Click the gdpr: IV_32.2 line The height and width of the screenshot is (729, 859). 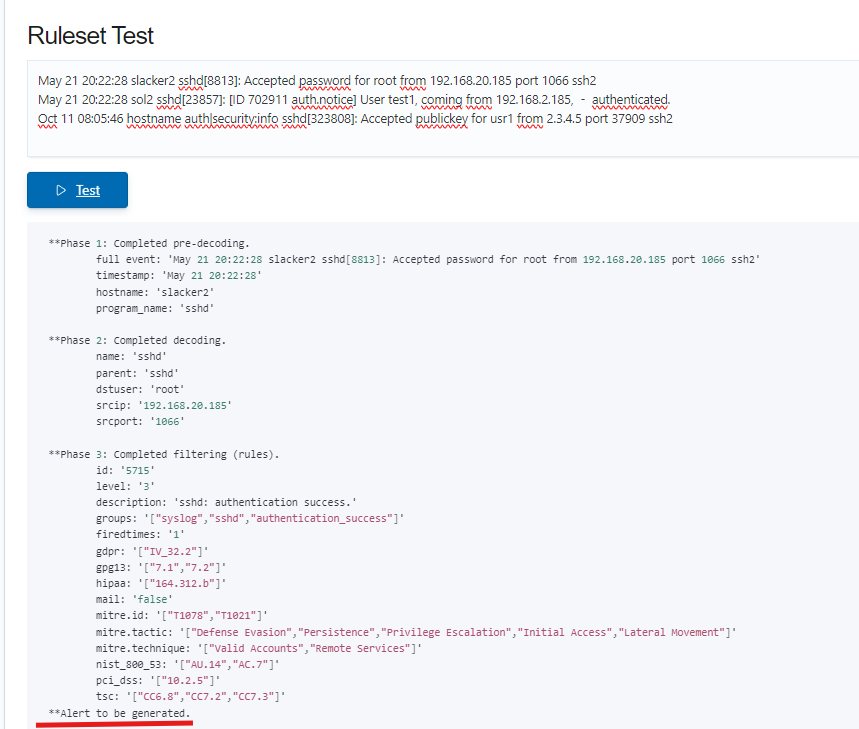152,551
